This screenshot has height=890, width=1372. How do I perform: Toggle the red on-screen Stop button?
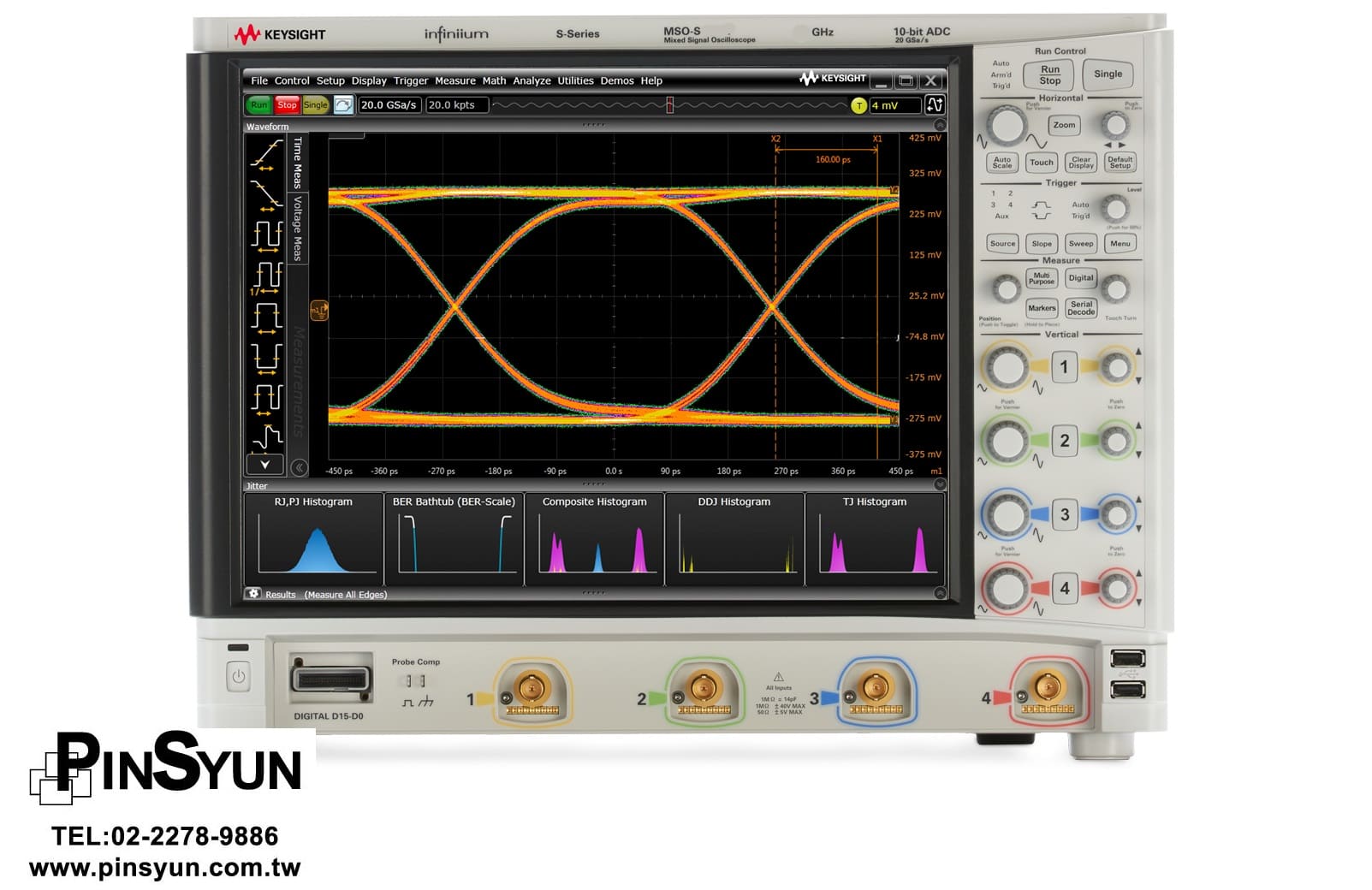click(287, 105)
